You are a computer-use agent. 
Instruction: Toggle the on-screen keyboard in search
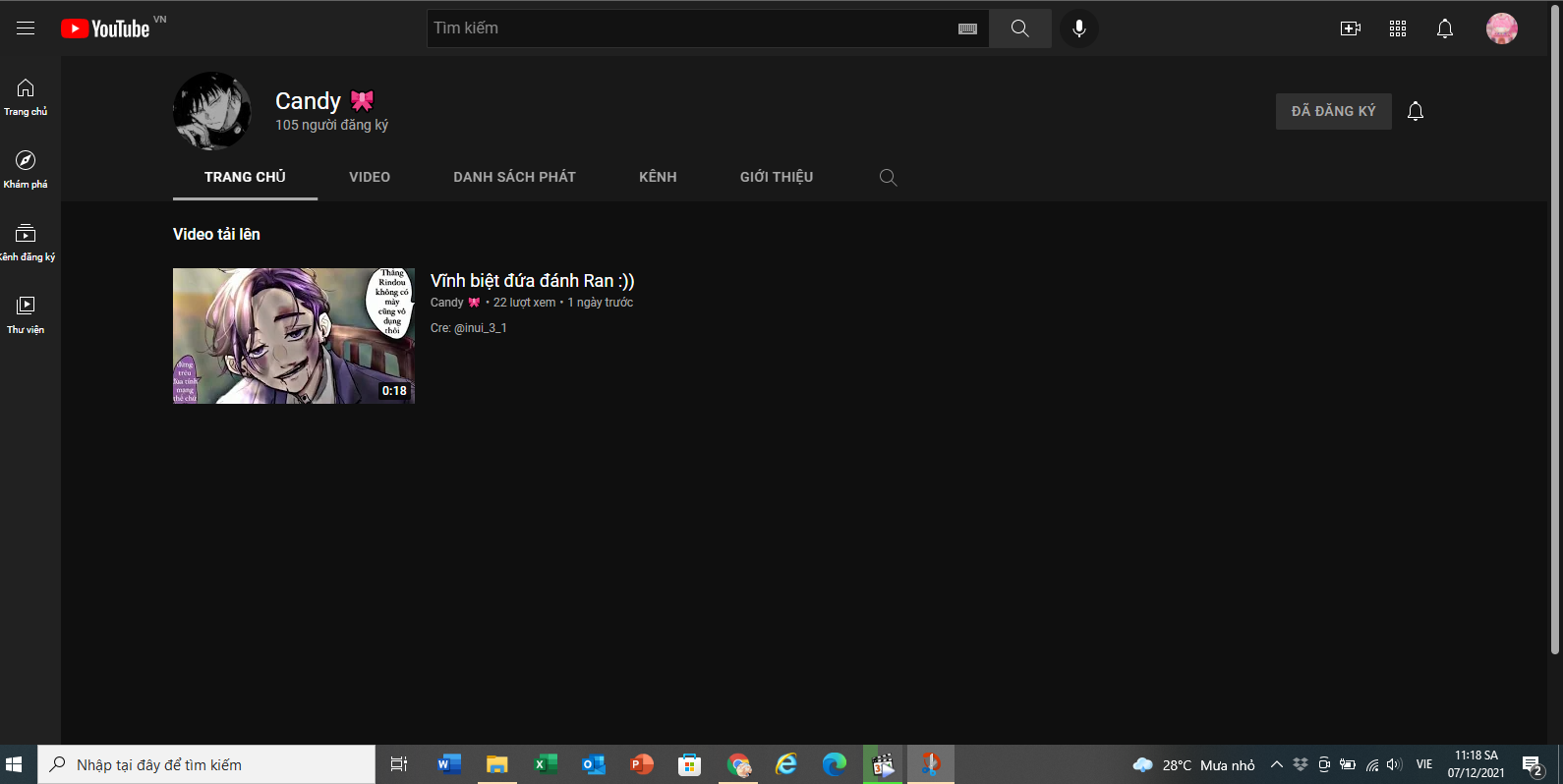(967, 28)
